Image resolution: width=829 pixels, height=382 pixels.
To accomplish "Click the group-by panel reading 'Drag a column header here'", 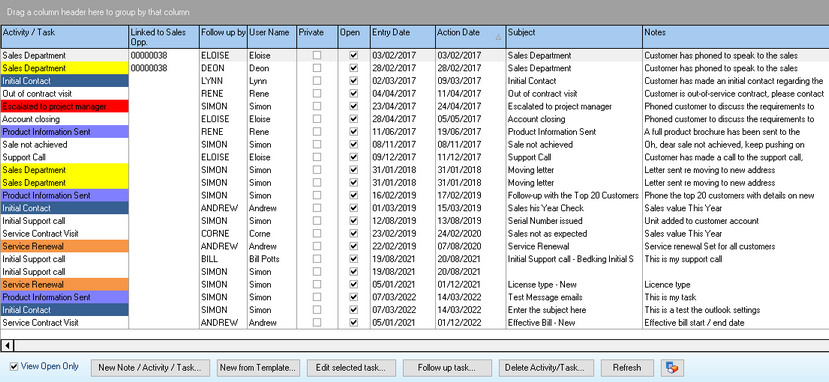I will click(414, 12).
